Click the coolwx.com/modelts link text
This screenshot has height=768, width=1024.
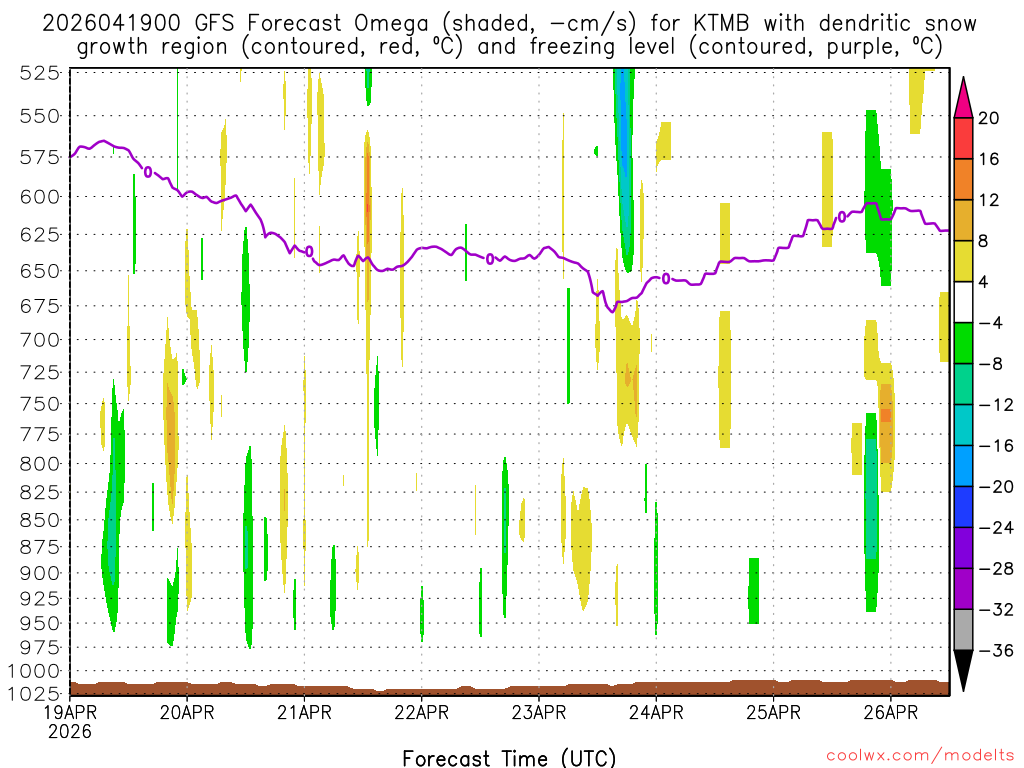coord(920,756)
